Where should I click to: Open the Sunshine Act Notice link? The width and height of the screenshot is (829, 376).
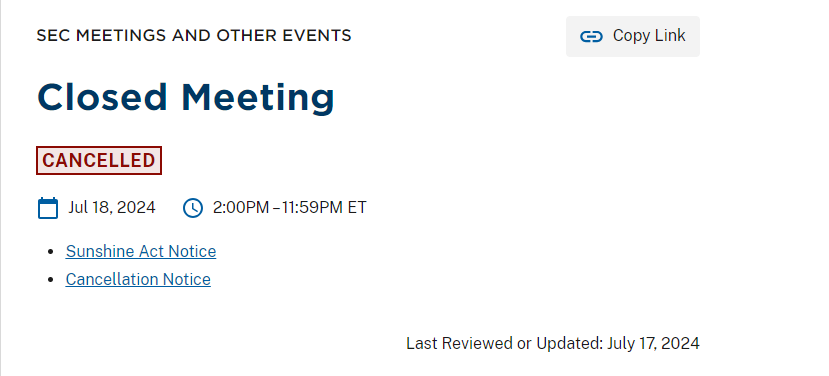point(141,251)
